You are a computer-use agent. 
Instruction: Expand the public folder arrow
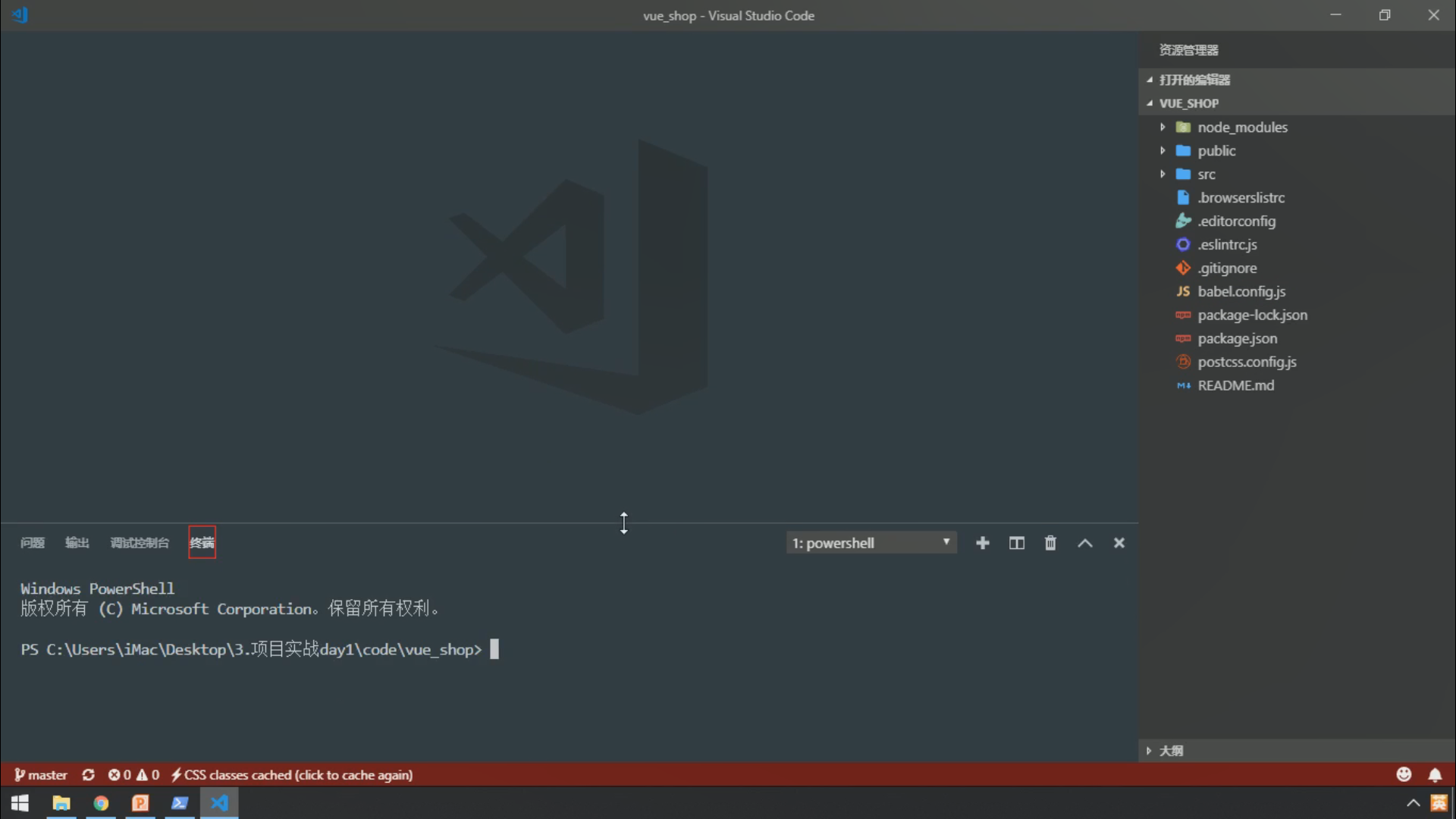pyautogui.click(x=1163, y=151)
